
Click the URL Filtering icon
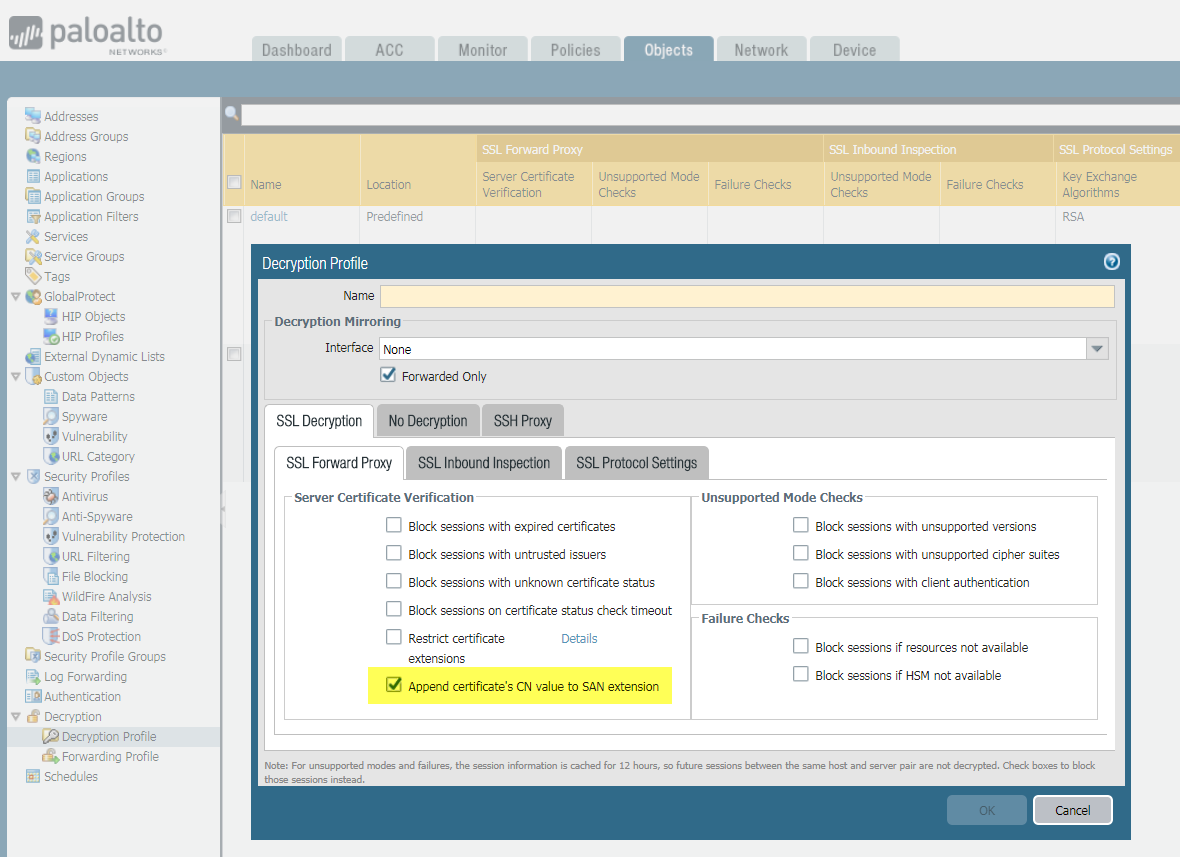[51, 556]
